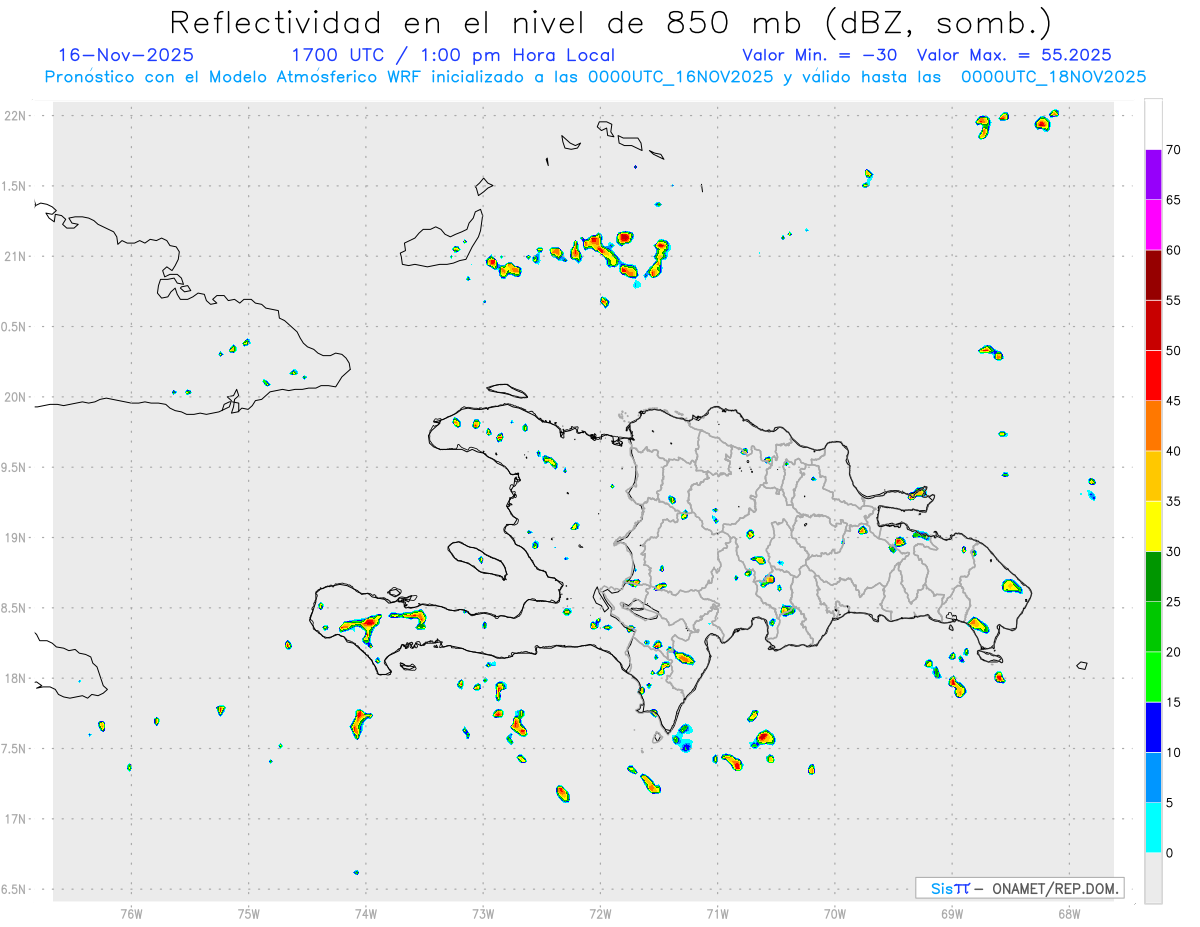Click the Valor Max. = 55.2025 label
The image size is (1200, 927).
point(1014,55)
